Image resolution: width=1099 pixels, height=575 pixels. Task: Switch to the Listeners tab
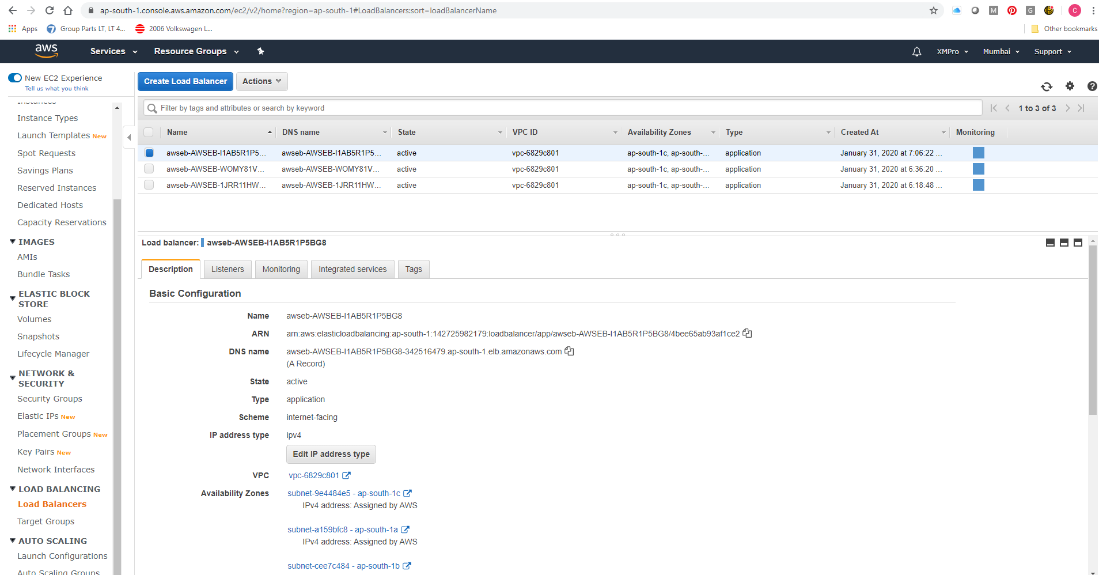228,269
